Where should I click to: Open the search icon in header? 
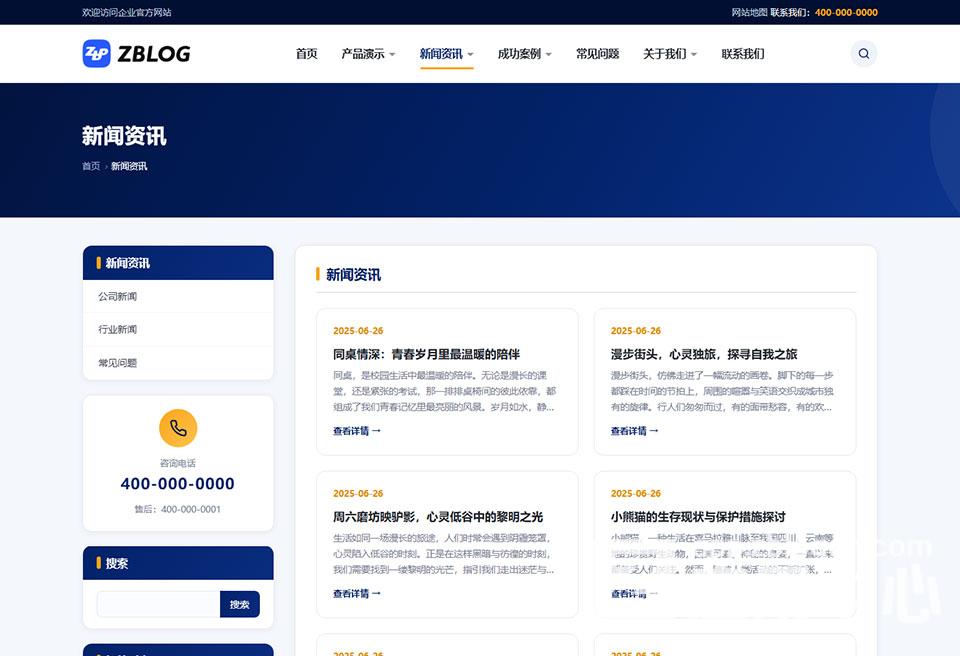[863, 54]
